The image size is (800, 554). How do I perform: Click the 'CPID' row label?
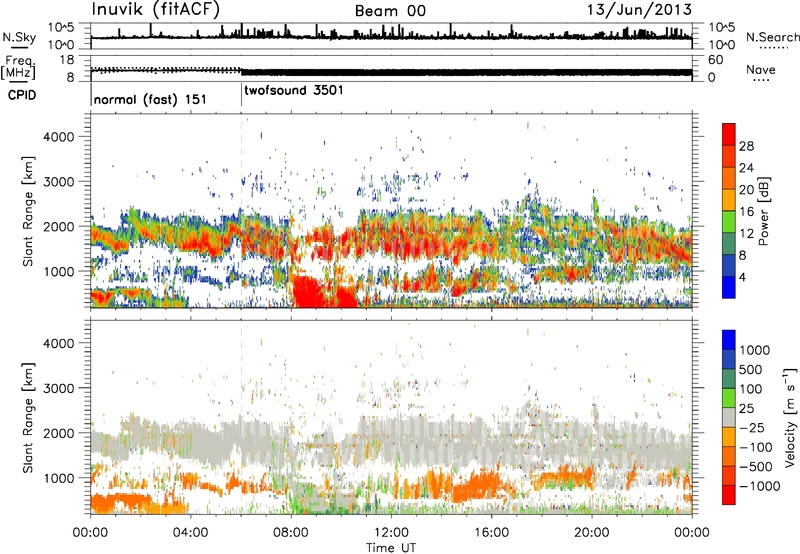click(22, 95)
